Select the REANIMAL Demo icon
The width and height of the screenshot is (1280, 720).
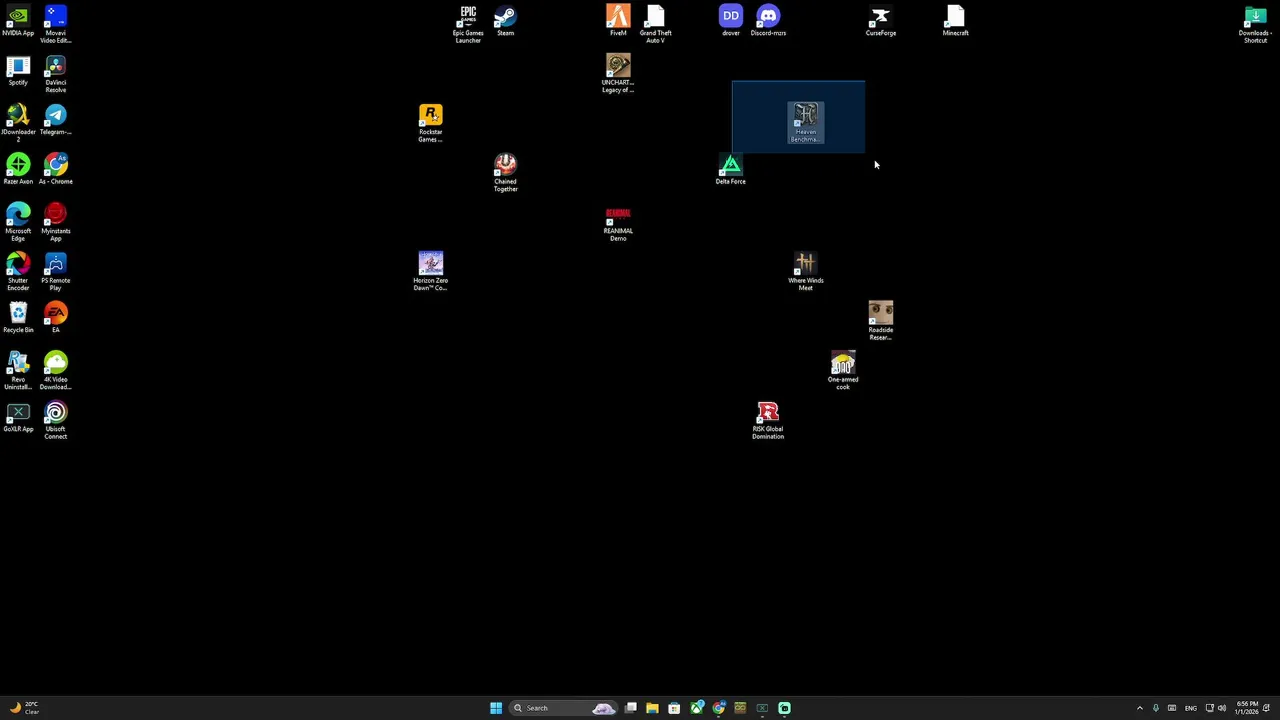click(x=618, y=223)
